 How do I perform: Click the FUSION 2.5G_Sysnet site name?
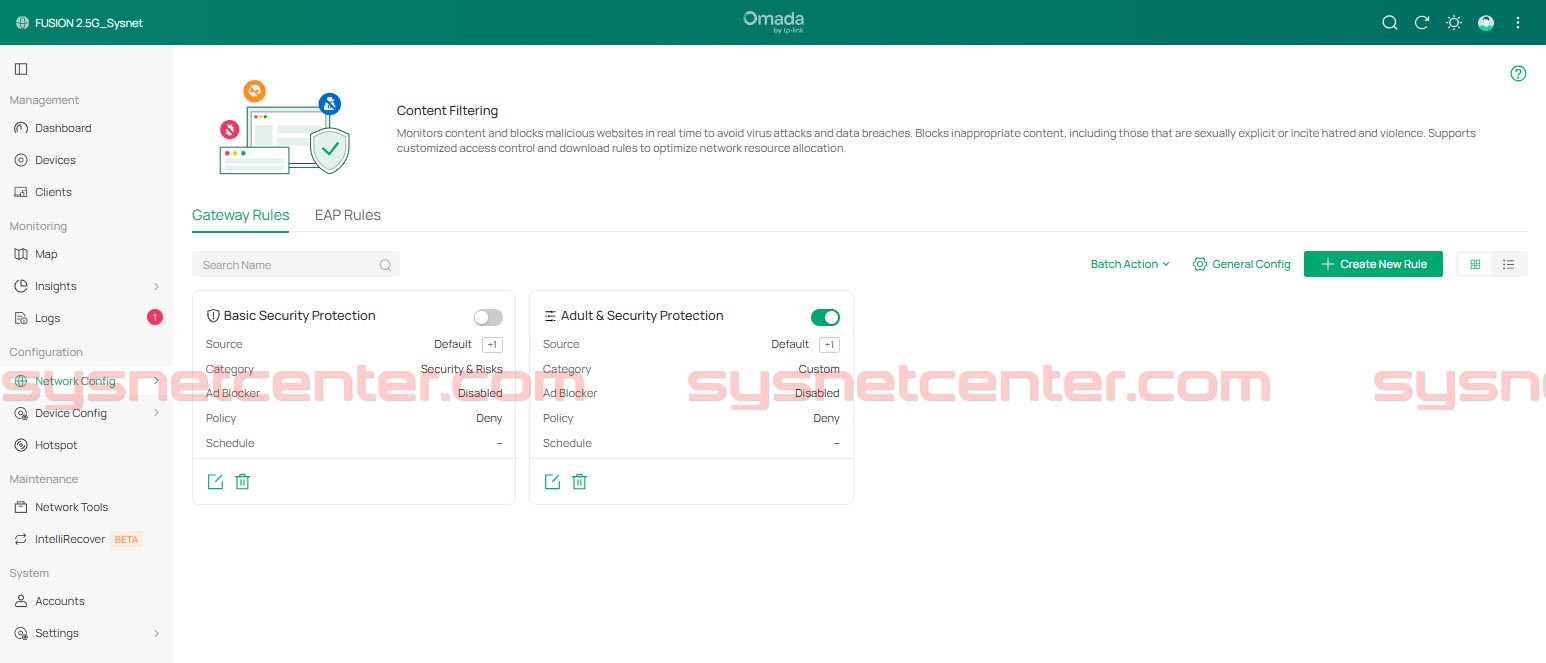[89, 23]
